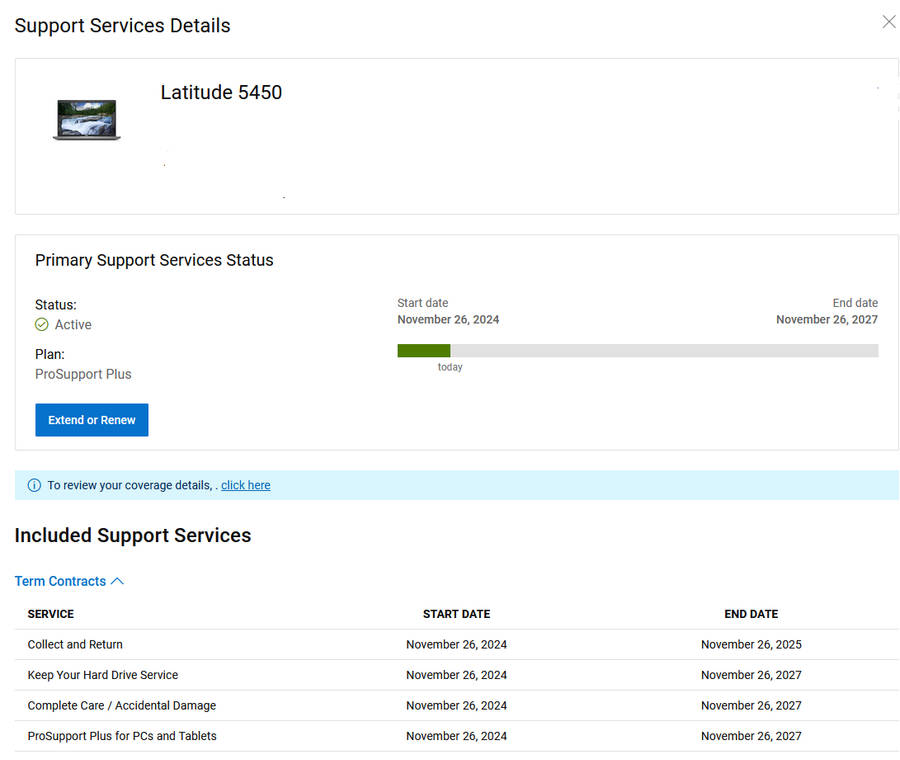Click the November 26, 2025 end date
The image size is (900, 760).
pyautogui.click(x=751, y=645)
